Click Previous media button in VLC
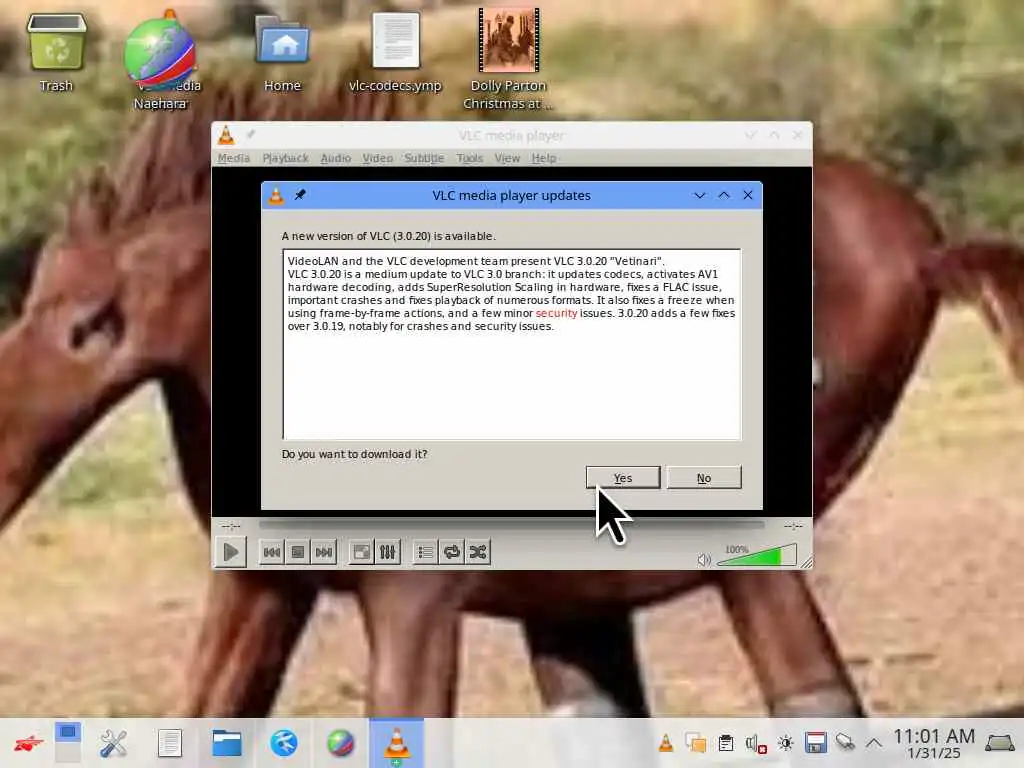 point(272,552)
